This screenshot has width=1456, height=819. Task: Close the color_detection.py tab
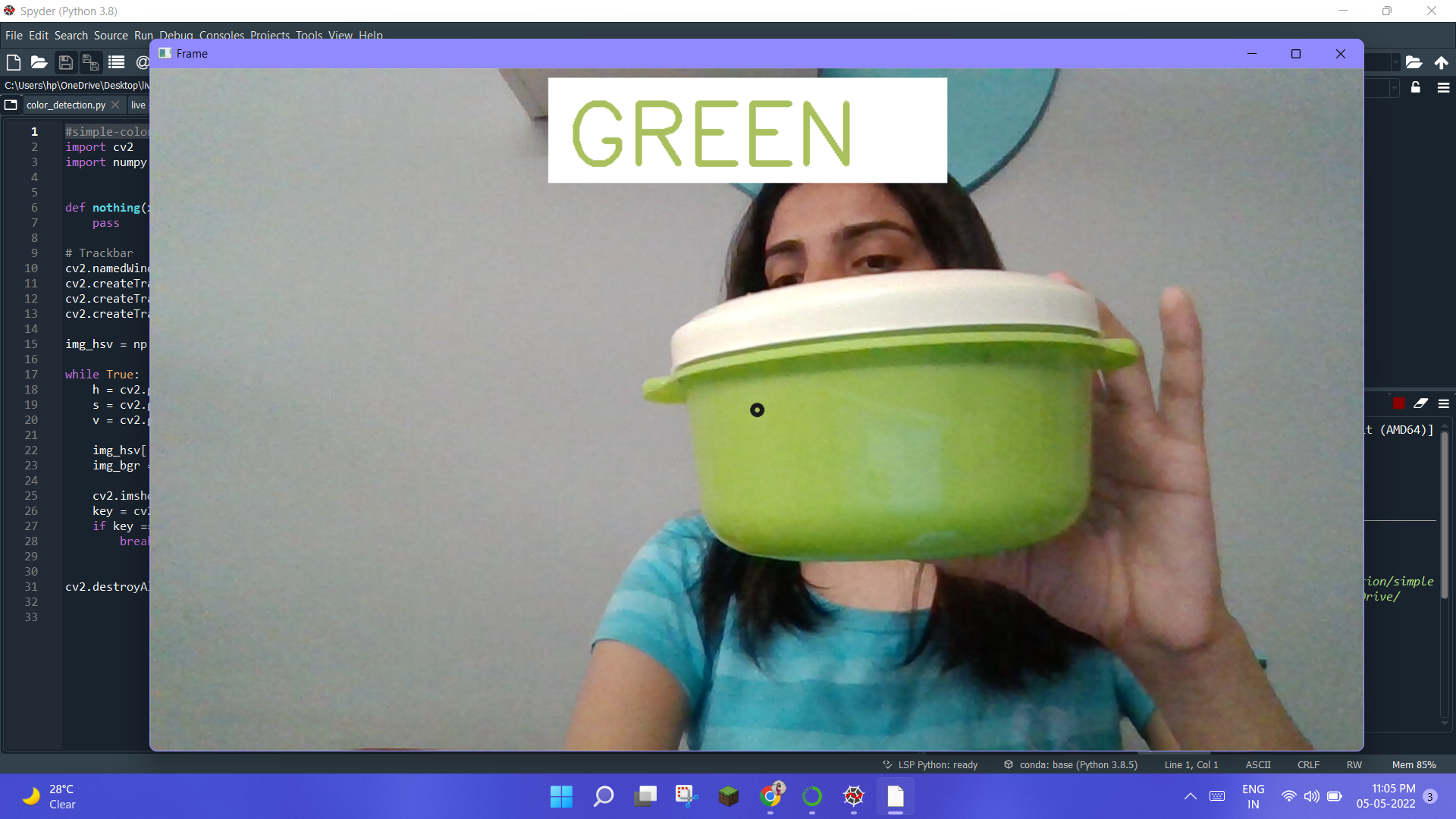pyautogui.click(x=115, y=105)
